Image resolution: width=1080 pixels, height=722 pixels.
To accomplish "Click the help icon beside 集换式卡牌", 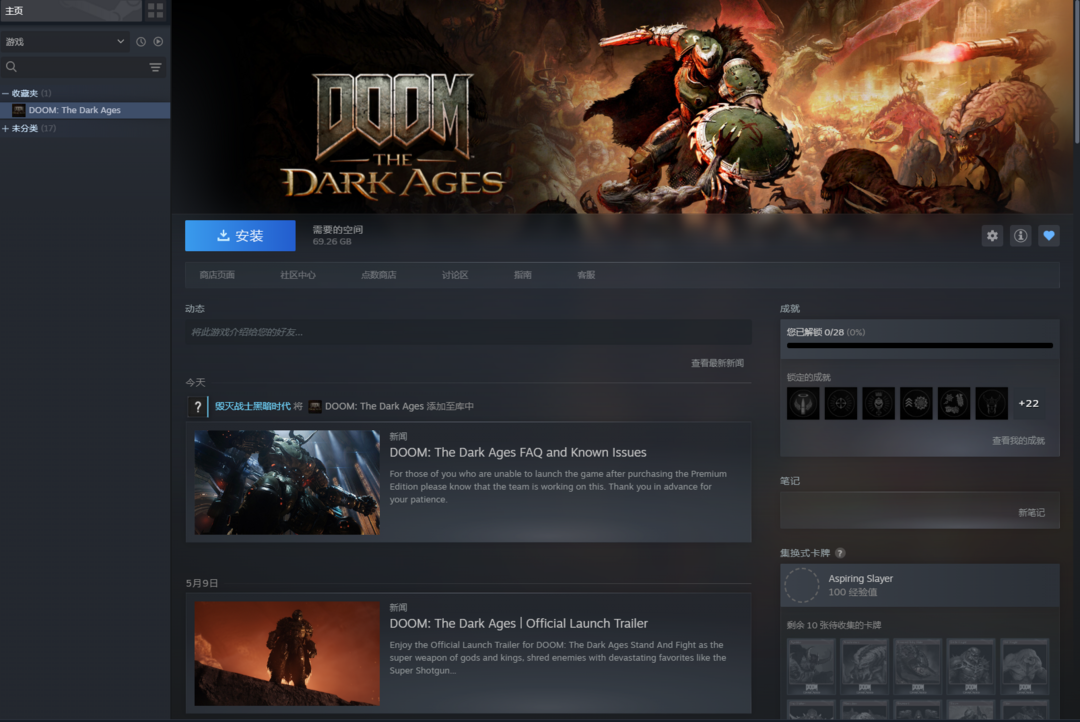I will 840,553.
